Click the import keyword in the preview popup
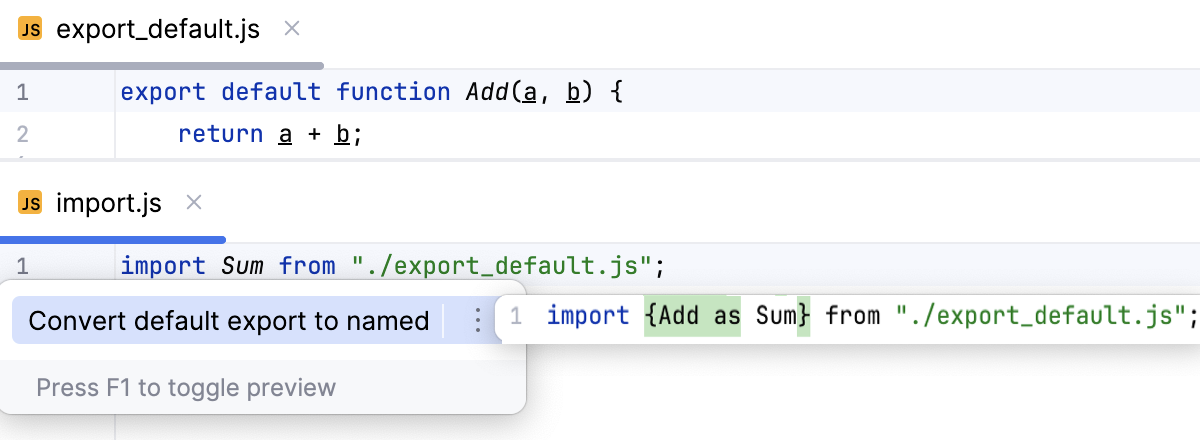 coord(589,317)
